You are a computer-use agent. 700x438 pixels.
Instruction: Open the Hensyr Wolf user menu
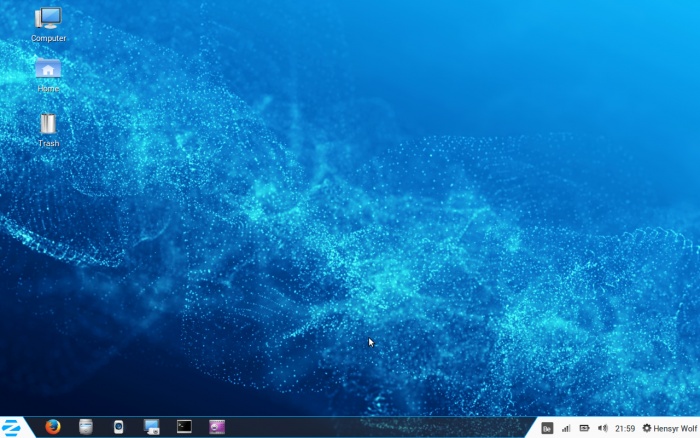pos(670,429)
